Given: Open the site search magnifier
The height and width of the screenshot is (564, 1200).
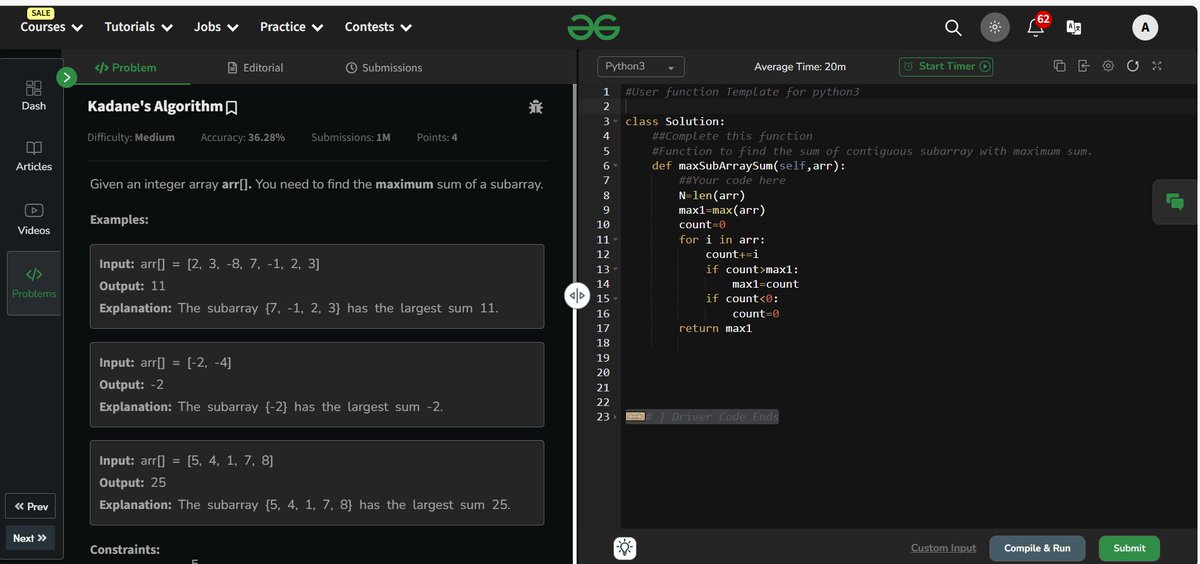Looking at the screenshot, I should pyautogui.click(x=953, y=28).
